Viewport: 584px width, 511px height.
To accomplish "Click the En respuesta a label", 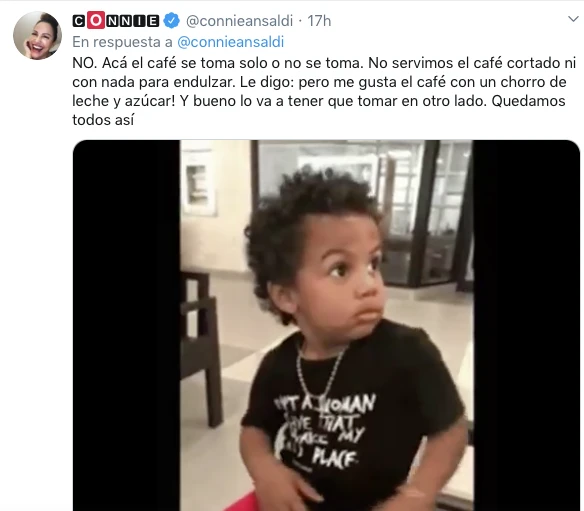I will (123, 42).
